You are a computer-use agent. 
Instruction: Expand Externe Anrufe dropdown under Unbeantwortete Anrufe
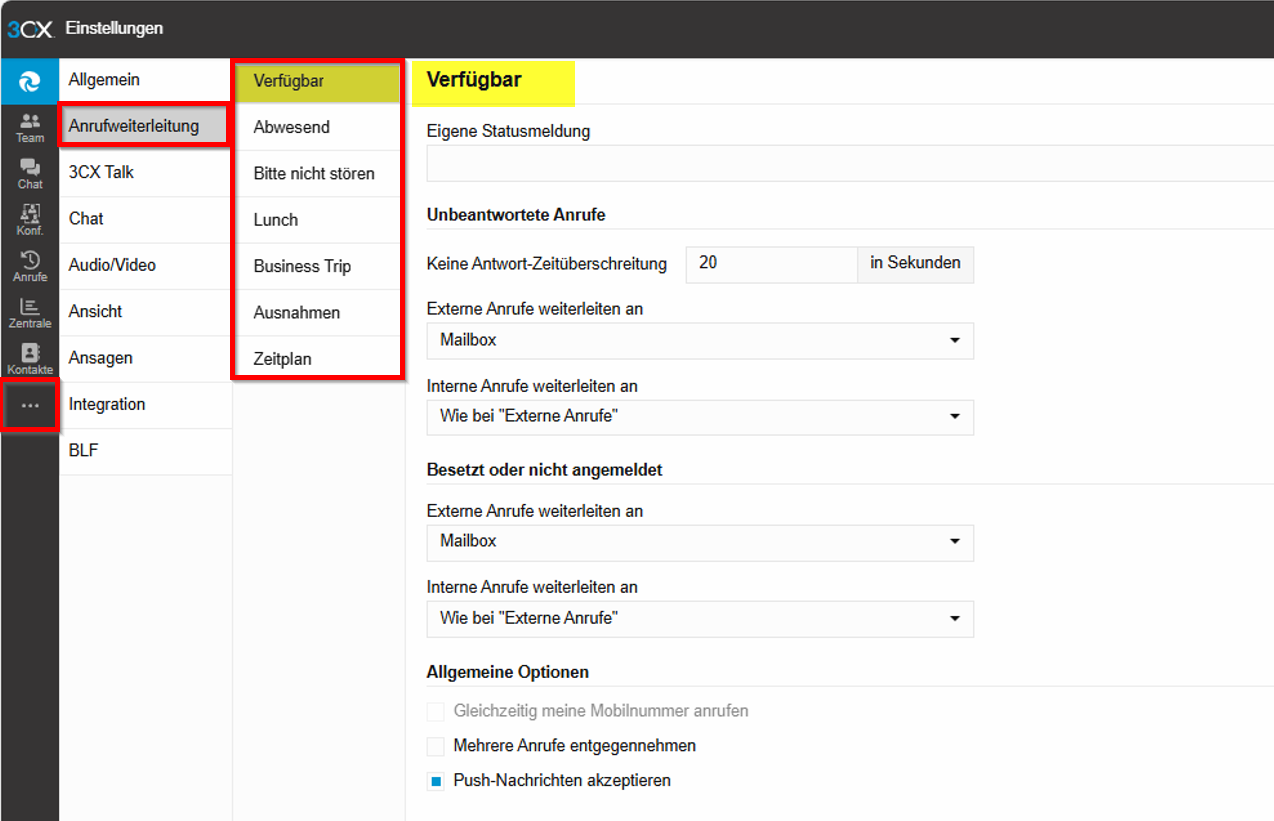point(699,340)
